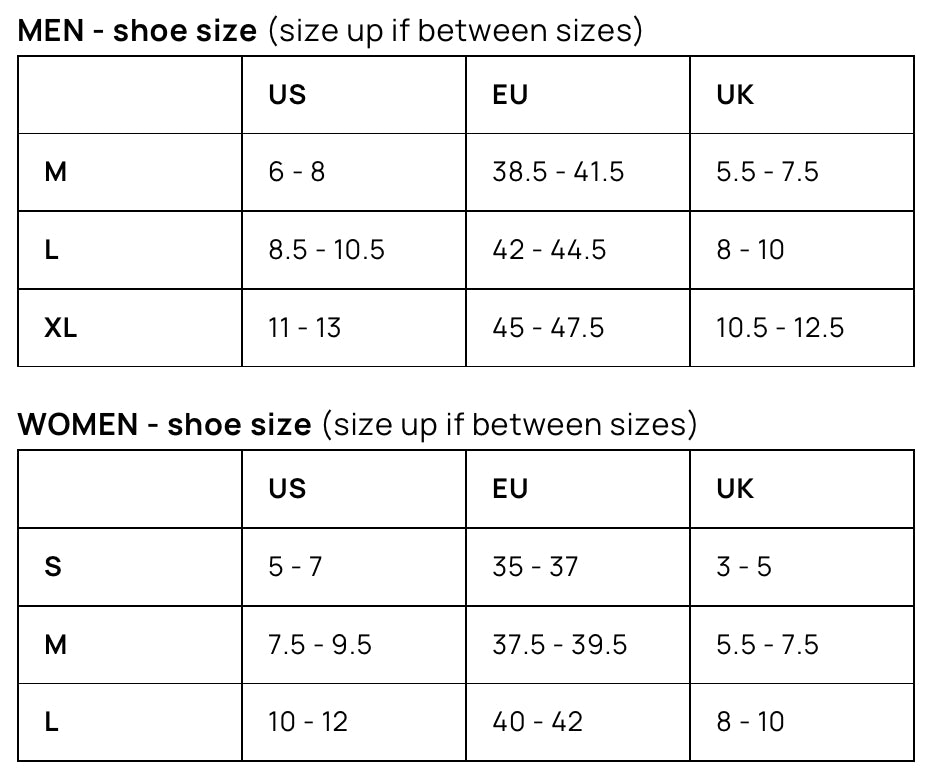Click men's EU 42 - 44.5 cell
This screenshot has height=782, width=930.
point(549,250)
